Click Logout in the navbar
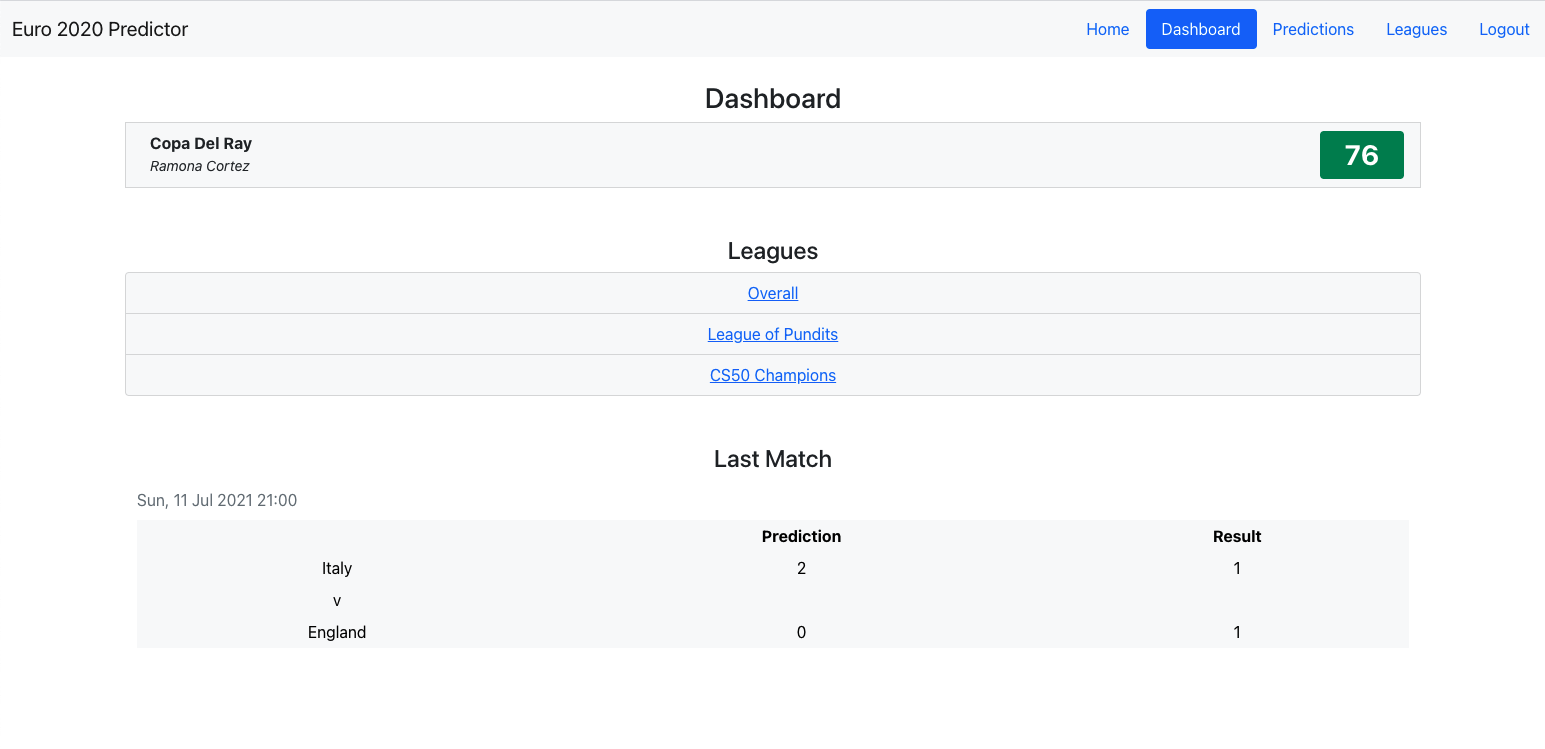Screen dimensions: 1545x749 pos(1504,29)
